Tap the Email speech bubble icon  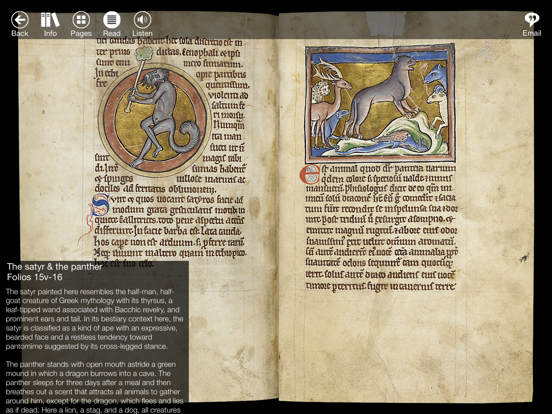531,19
